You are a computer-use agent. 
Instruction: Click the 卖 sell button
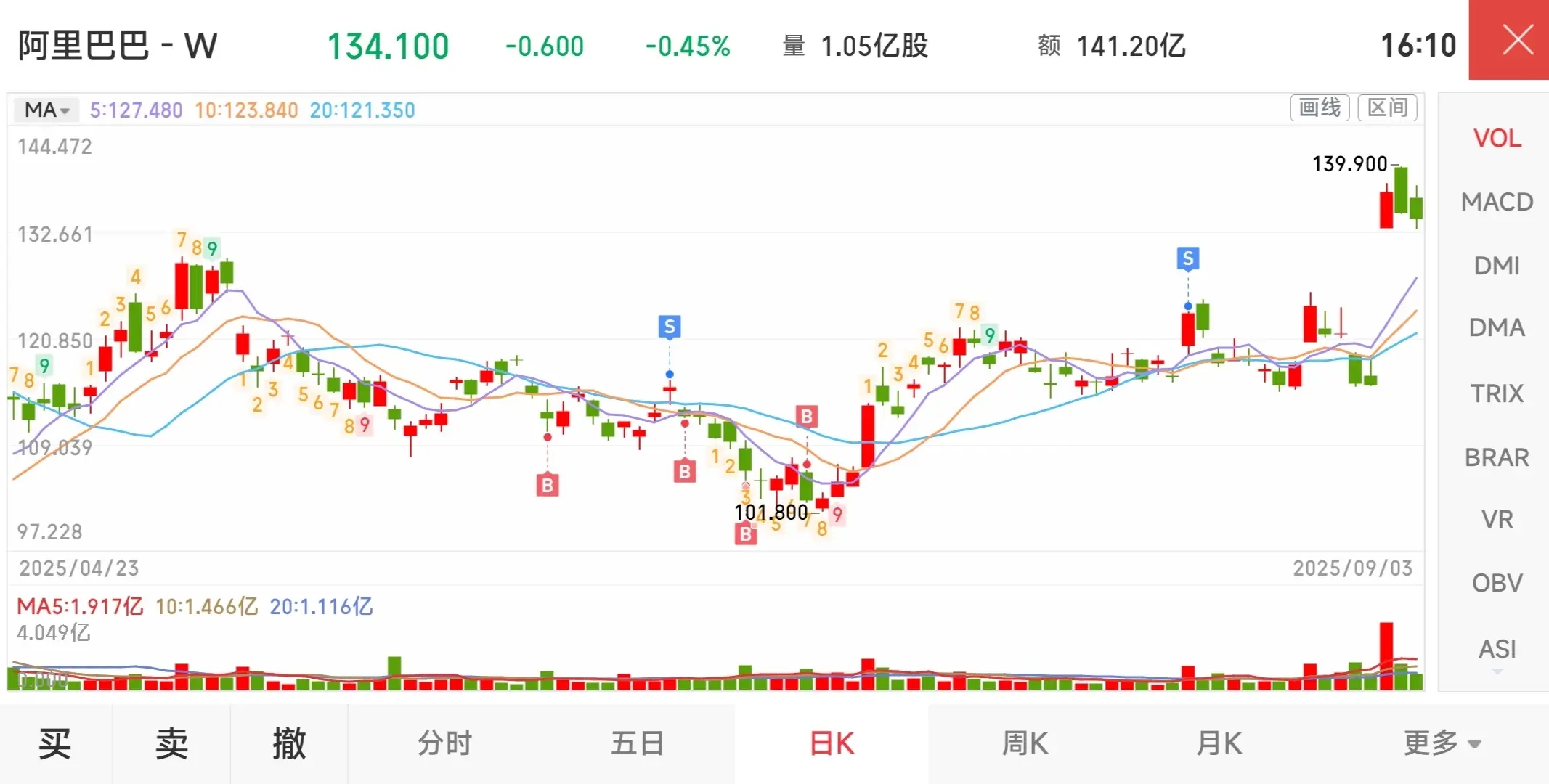tap(172, 743)
